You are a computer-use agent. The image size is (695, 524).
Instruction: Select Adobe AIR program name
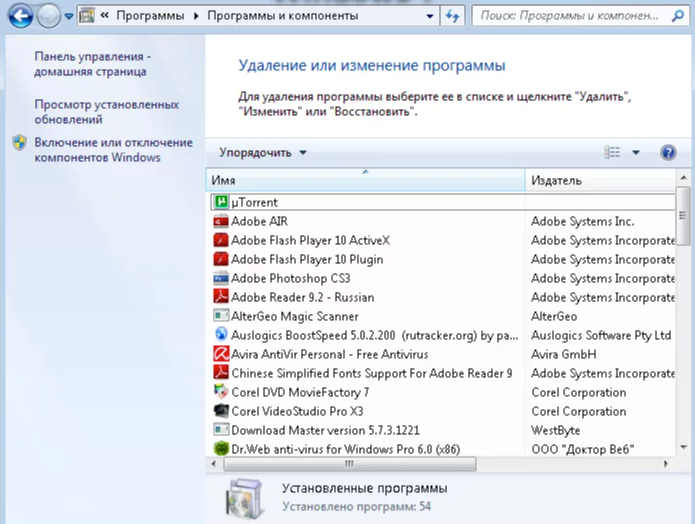click(259, 221)
